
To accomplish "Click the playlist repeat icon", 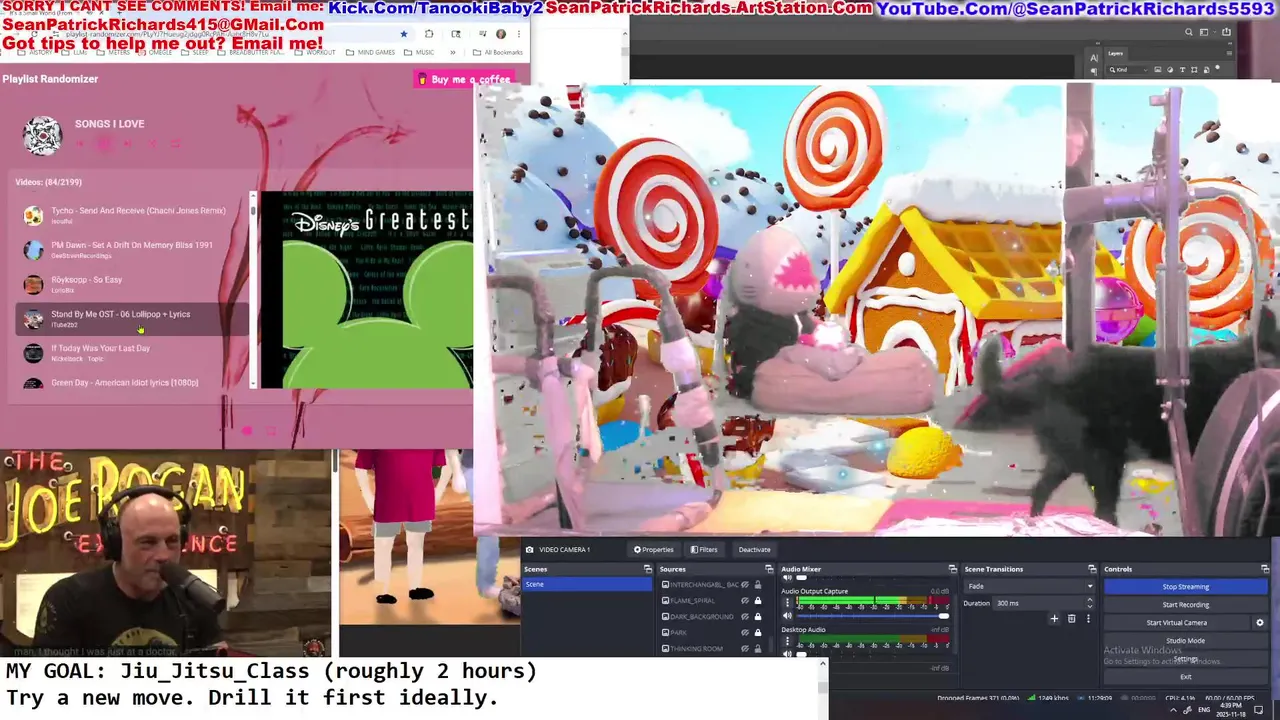I will tap(175, 143).
